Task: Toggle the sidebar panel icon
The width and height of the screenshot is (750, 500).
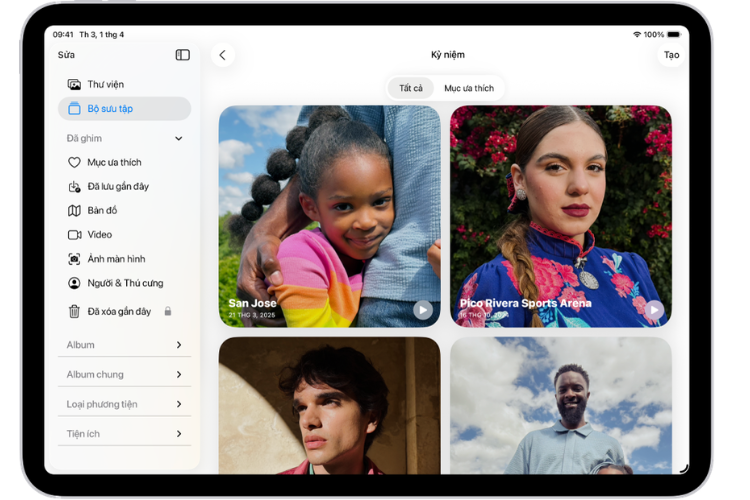Action: [182, 55]
